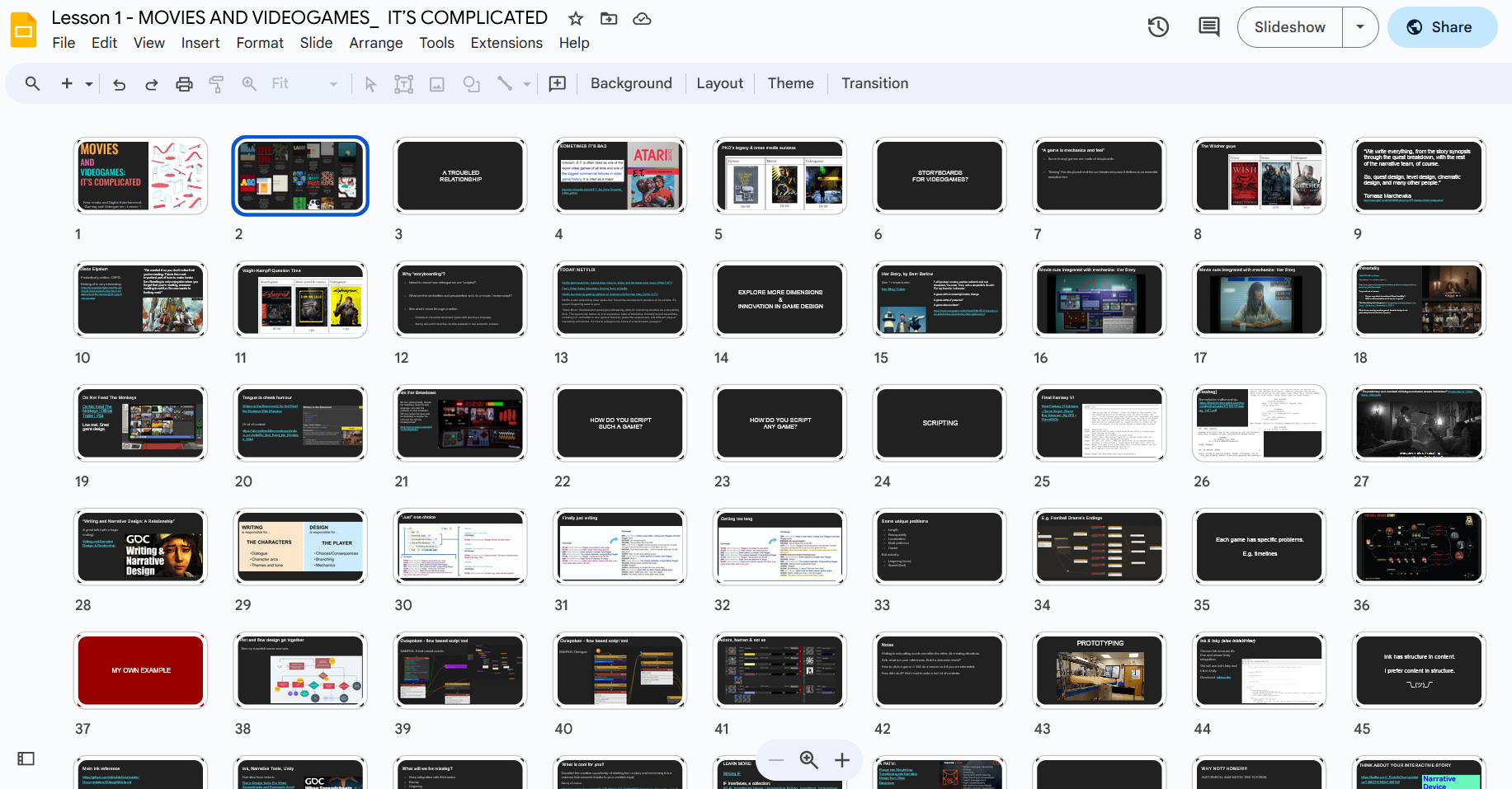
Task: Click the Background button
Action: (x=631, y=83)
